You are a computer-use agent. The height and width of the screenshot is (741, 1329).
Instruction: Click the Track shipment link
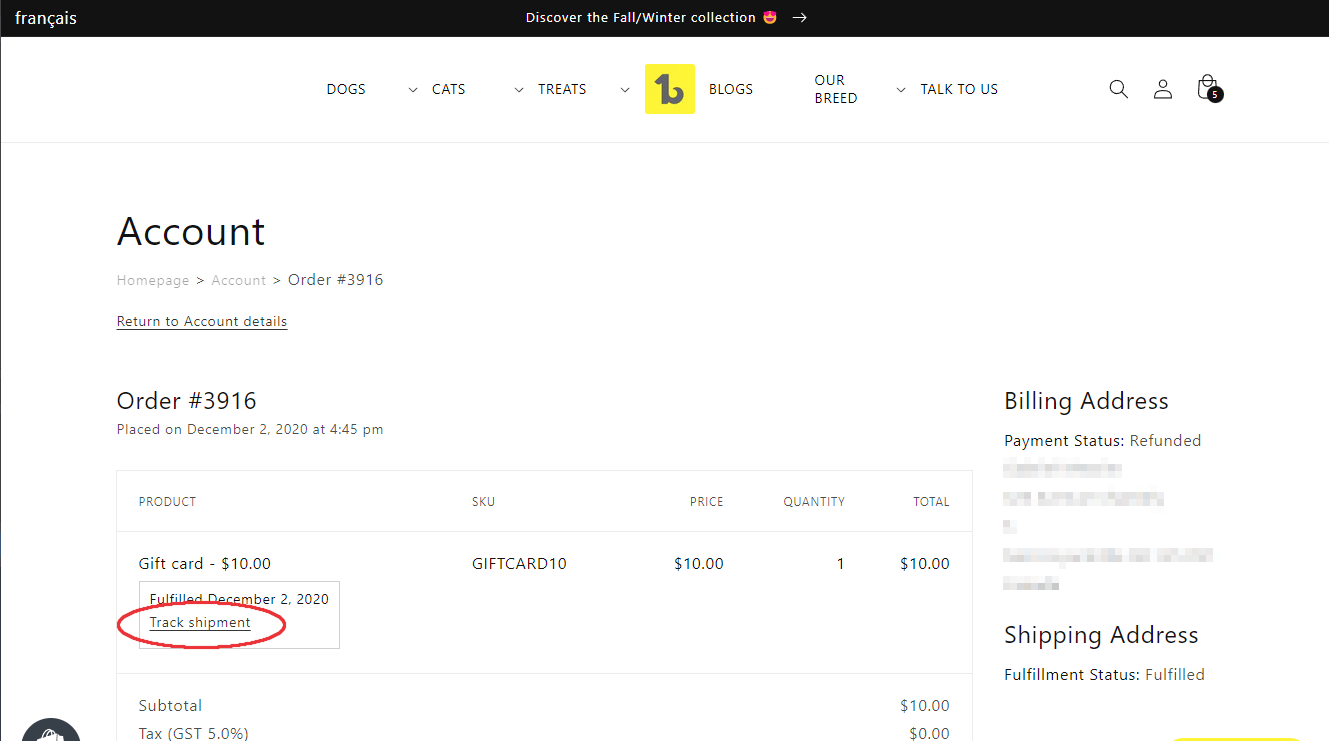pos(200,622)
